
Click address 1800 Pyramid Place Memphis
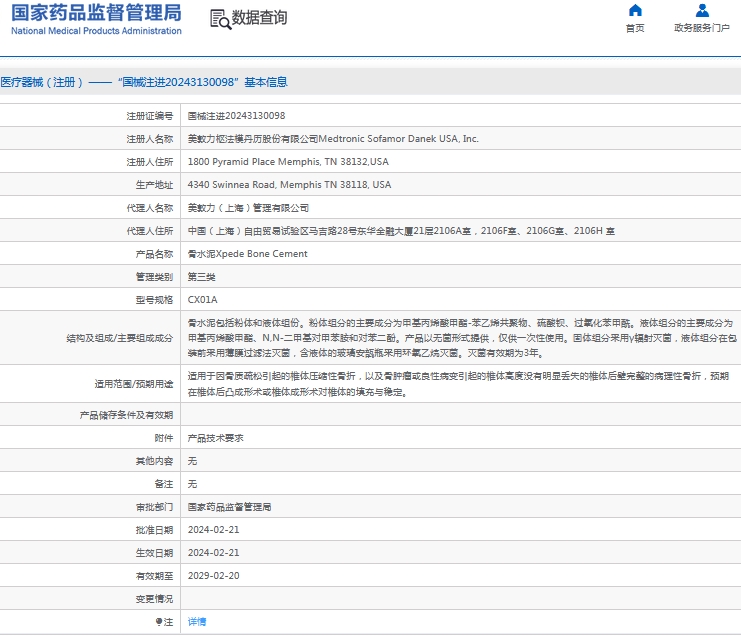click(x=288, y=162)
